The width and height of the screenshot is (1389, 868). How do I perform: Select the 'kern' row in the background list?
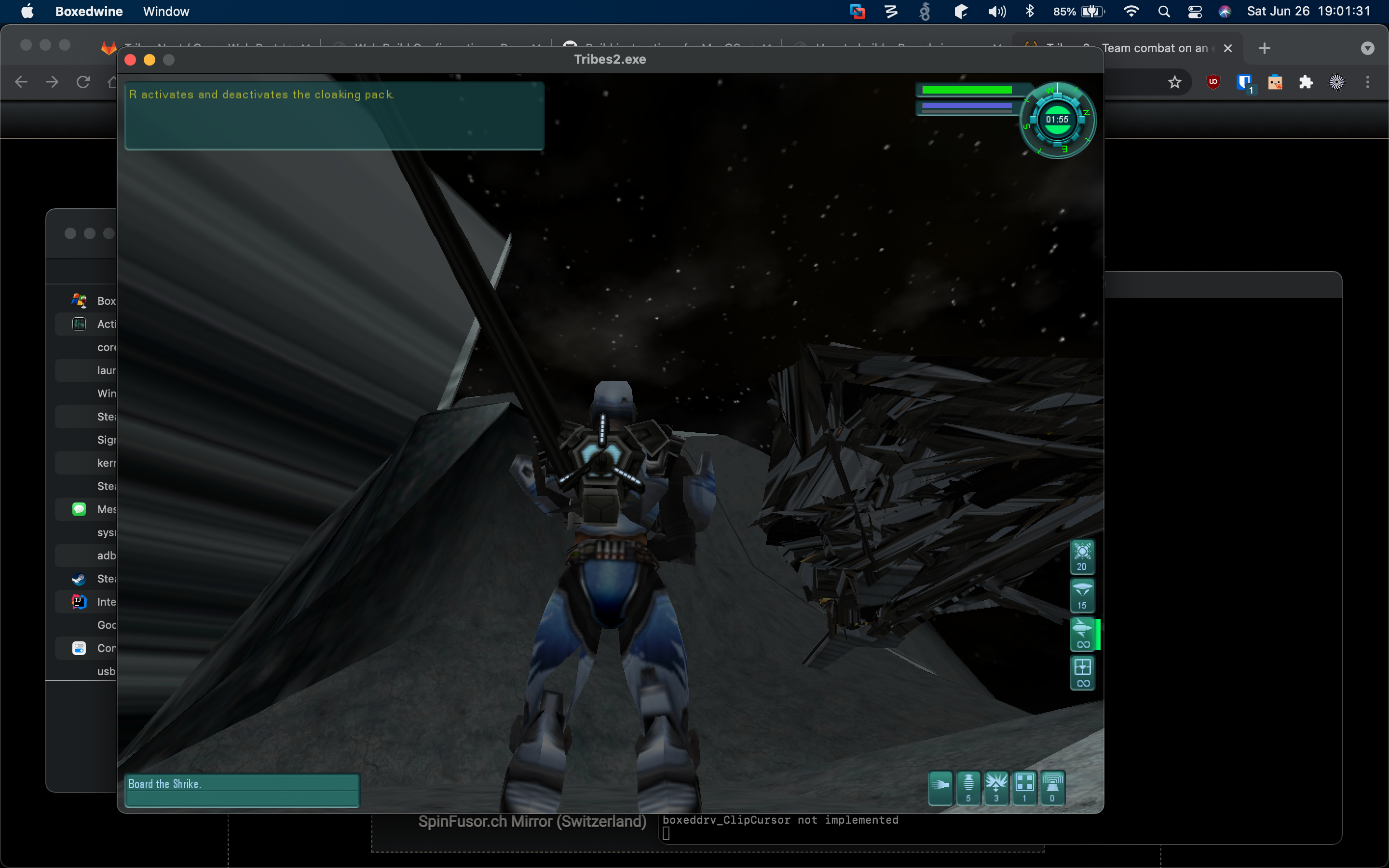pyautogui.click(x=86, y=463)
